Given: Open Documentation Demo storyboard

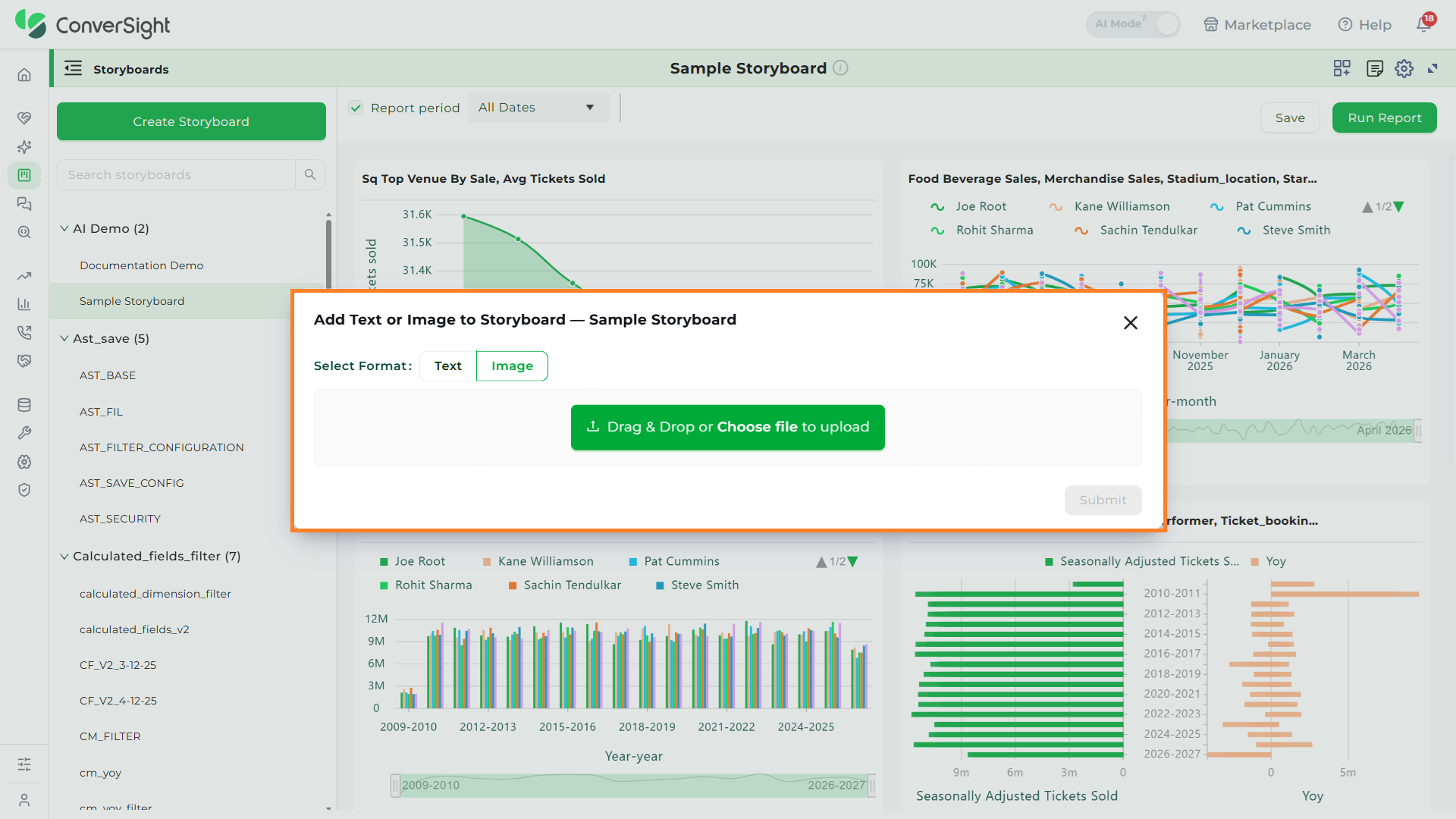Looking at the screenshot, I should tap(141, 265).
